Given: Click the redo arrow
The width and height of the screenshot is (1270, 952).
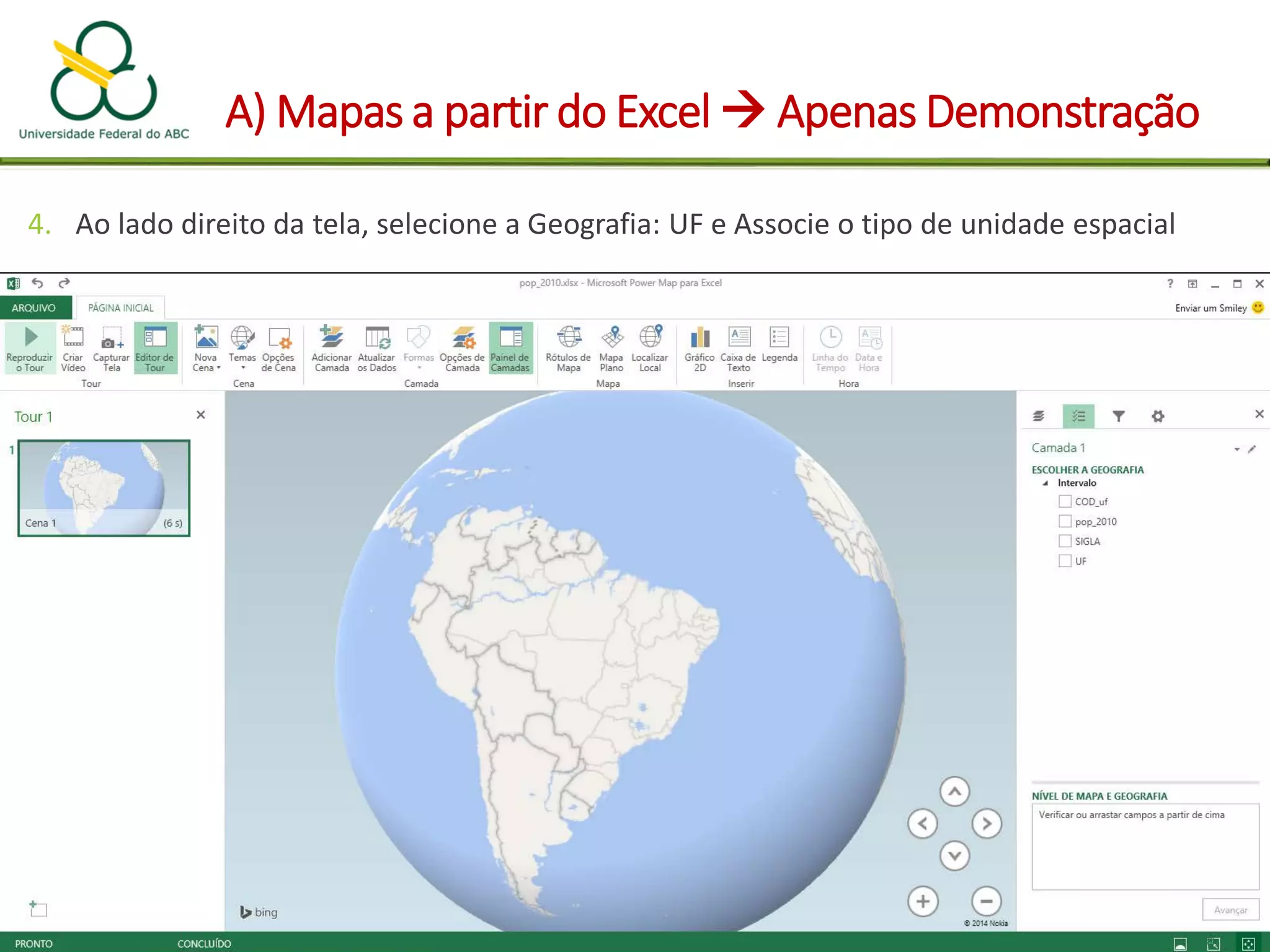Looking at the screenshot, I should click(x=64, y=283).
